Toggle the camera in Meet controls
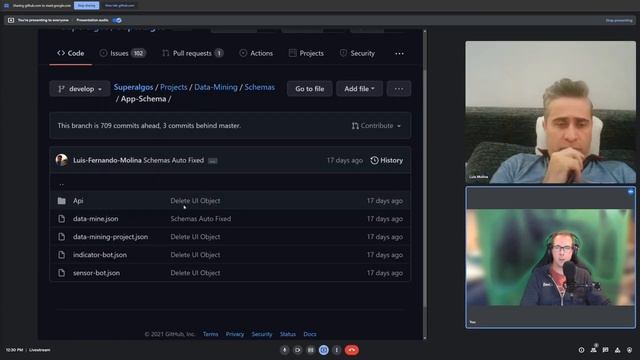 (298, 350)
